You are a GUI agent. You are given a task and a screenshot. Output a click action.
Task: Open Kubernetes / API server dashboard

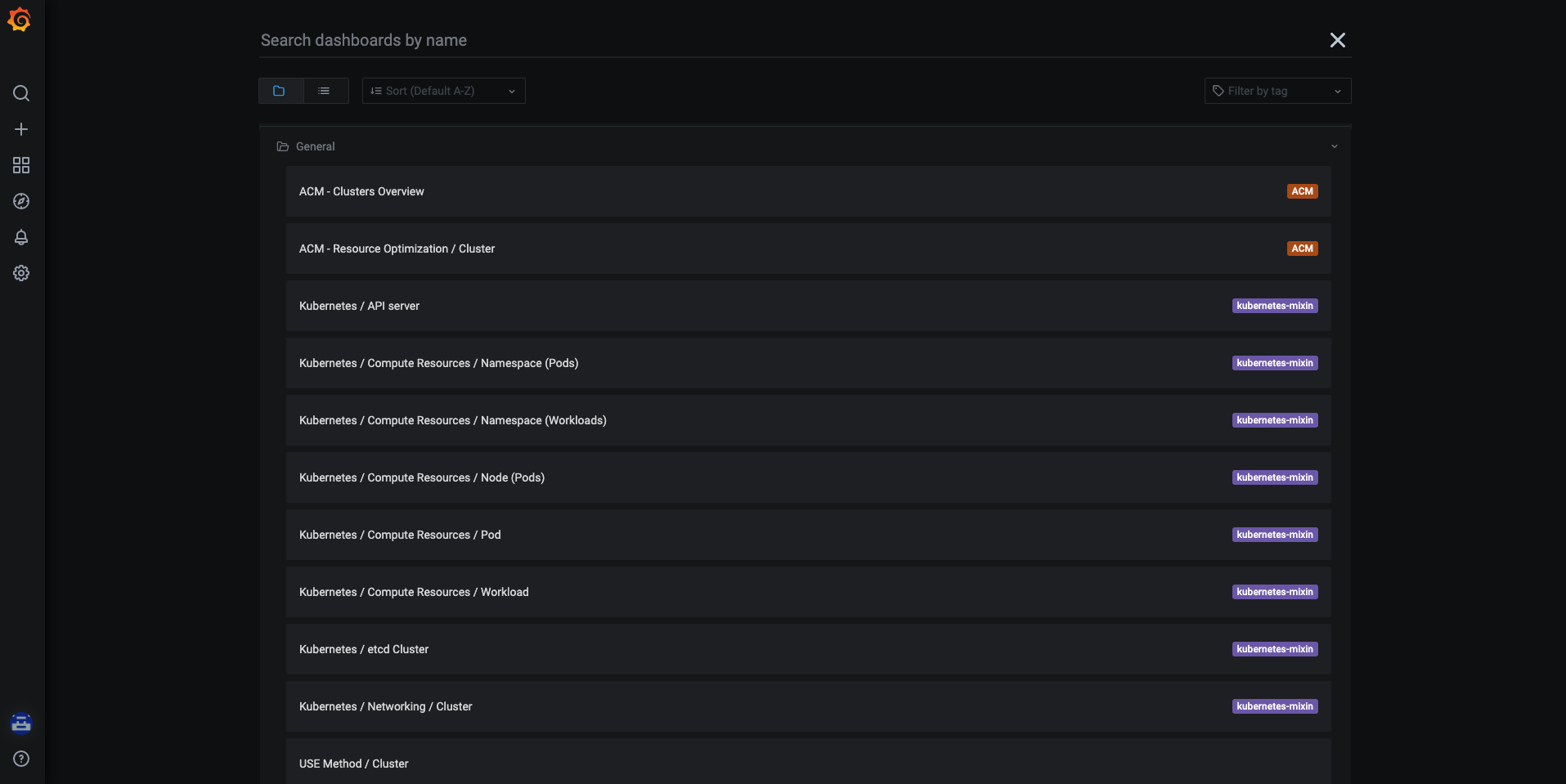point(359,306)
